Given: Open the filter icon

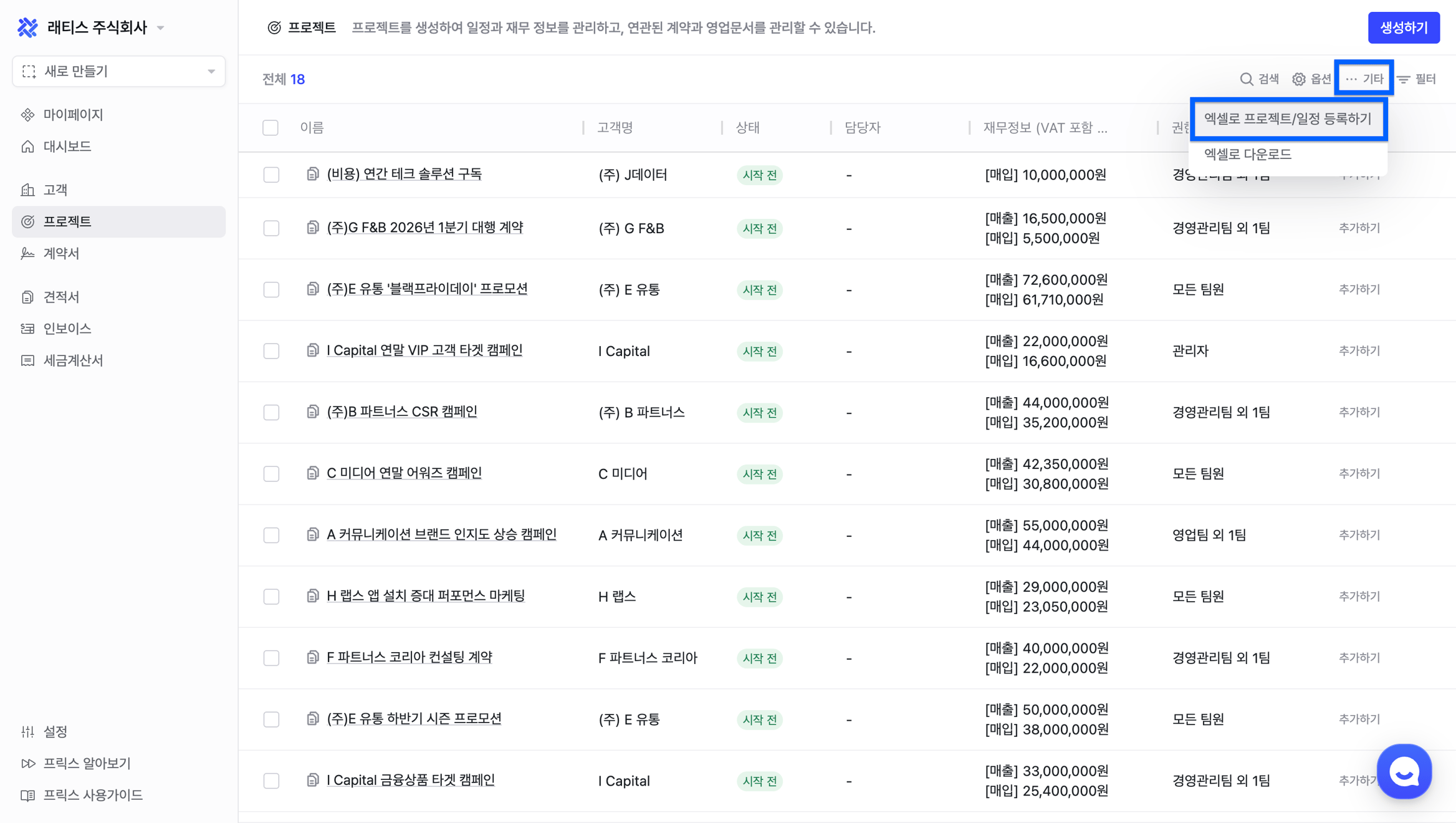Looking at the screenshot, I should (1404, 79).
